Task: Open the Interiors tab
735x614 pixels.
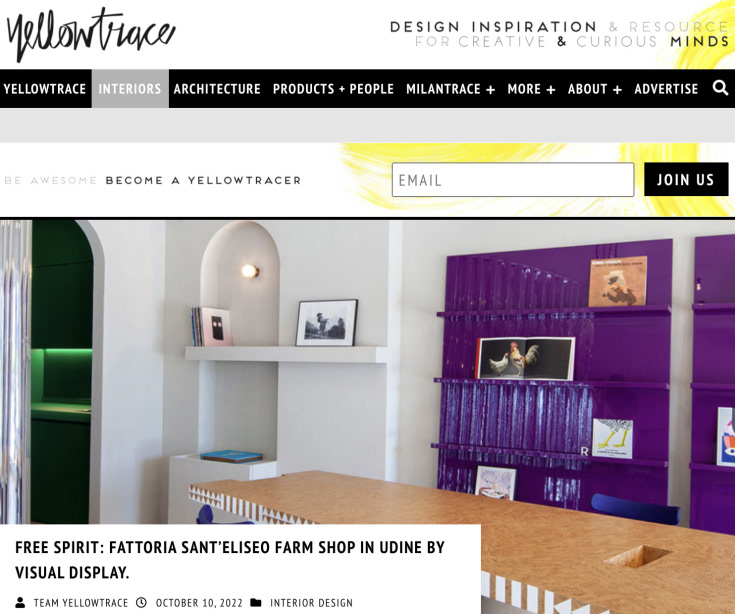Action: coord(130,89)
